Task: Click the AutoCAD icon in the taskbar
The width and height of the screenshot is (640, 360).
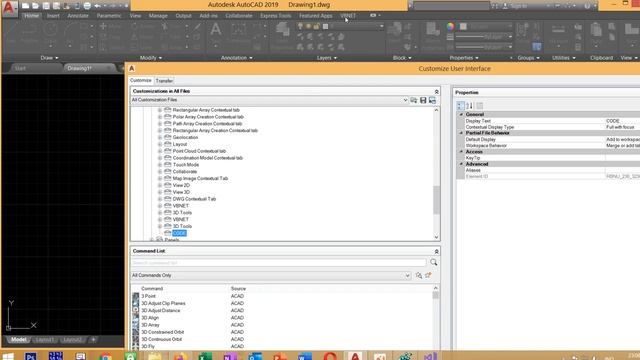Action: (355, 356)
